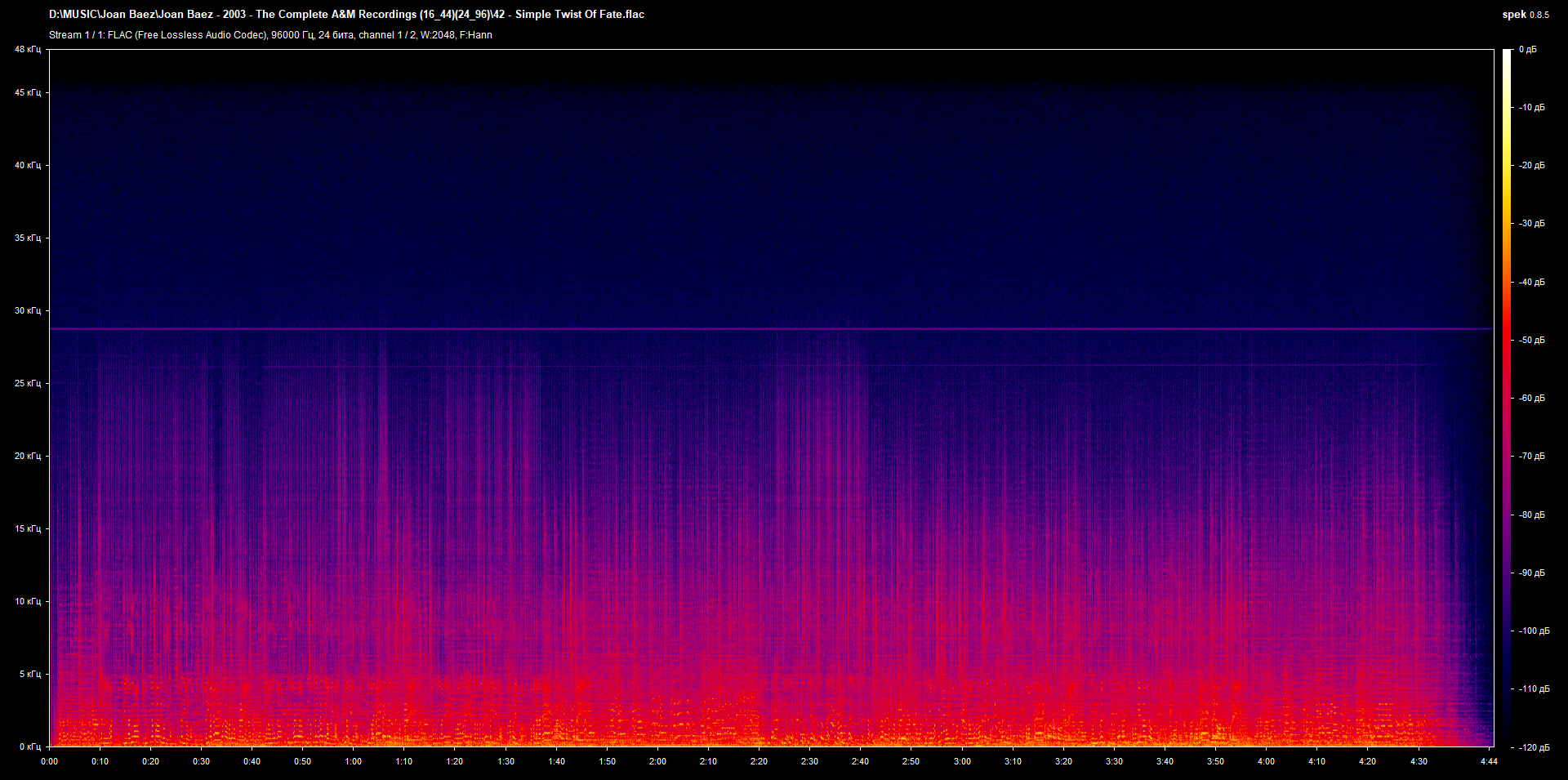Click the 45 кГц frequency label

tap(27, 93)
